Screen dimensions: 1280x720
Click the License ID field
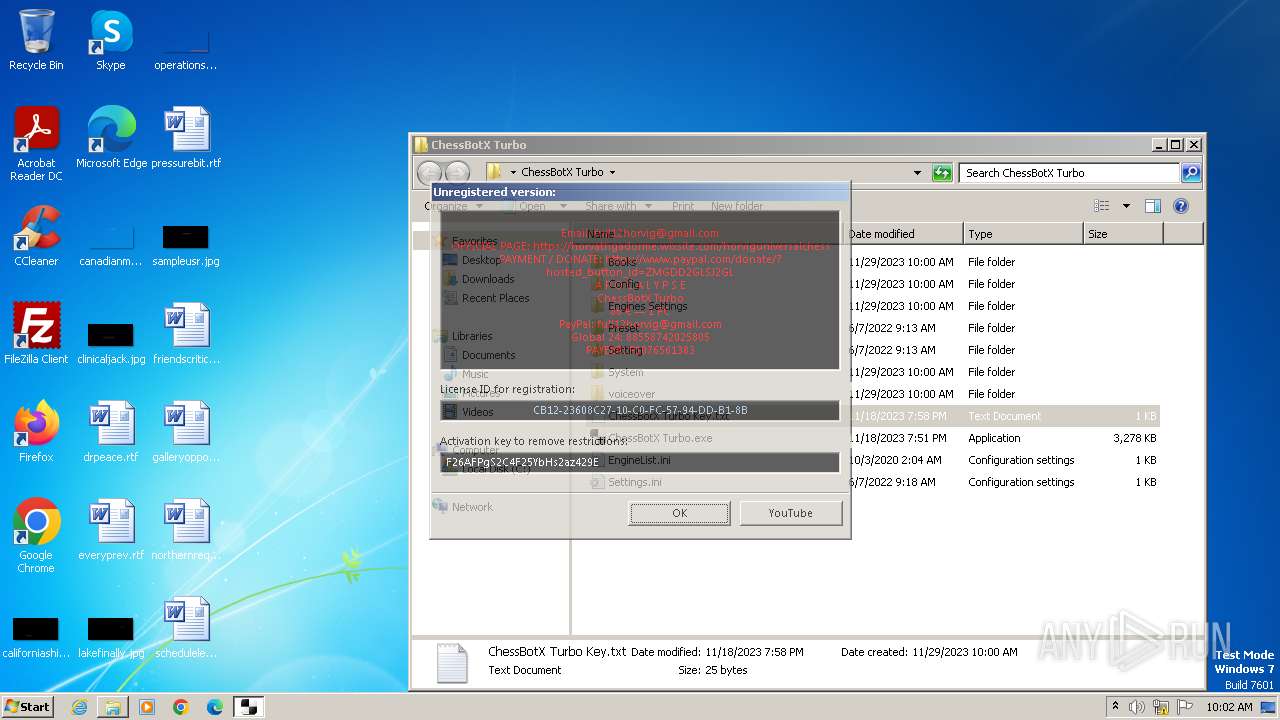(640, 410)
